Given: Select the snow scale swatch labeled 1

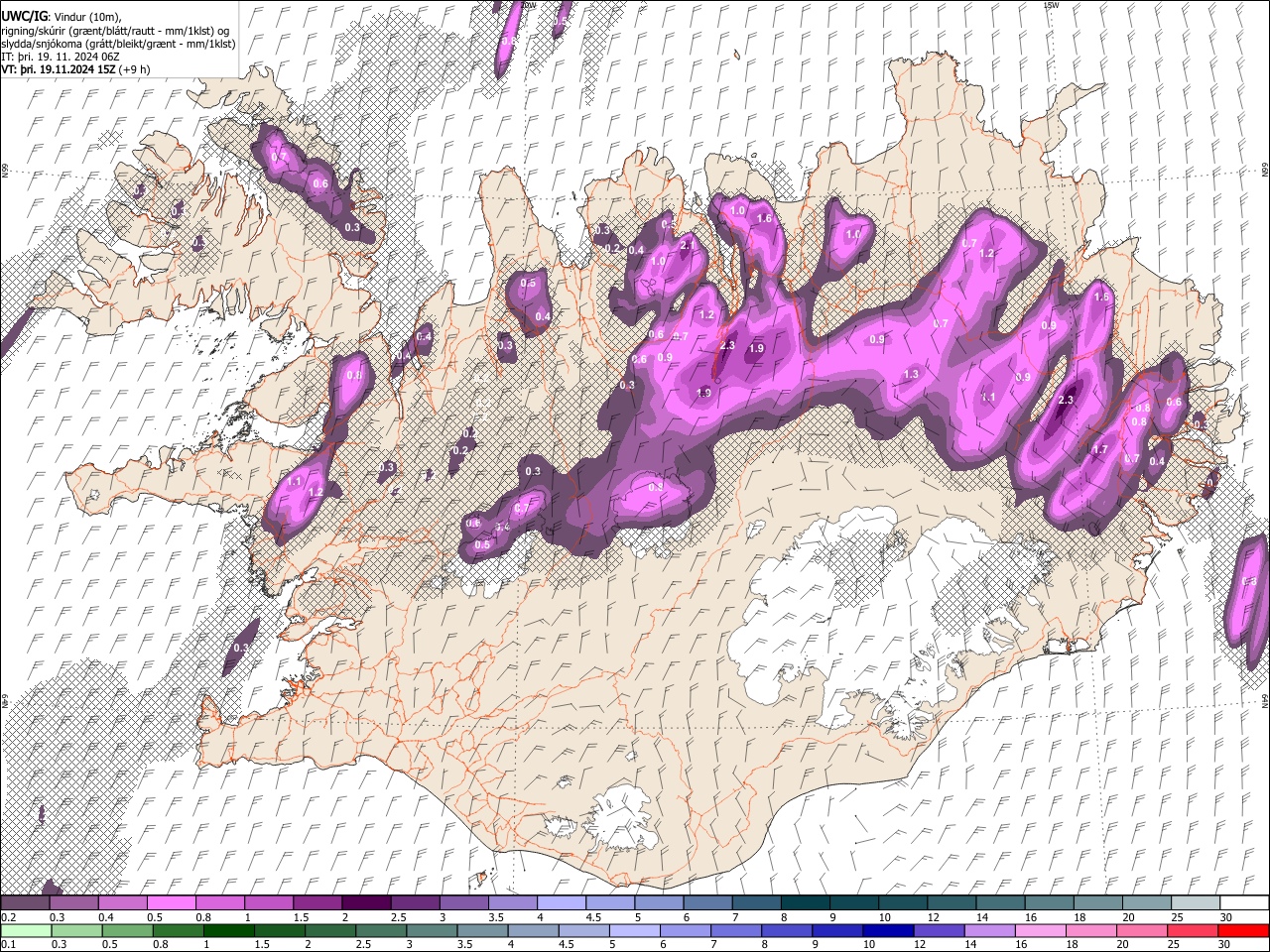Looking at the screenshot, I should [x=268, y=902].
